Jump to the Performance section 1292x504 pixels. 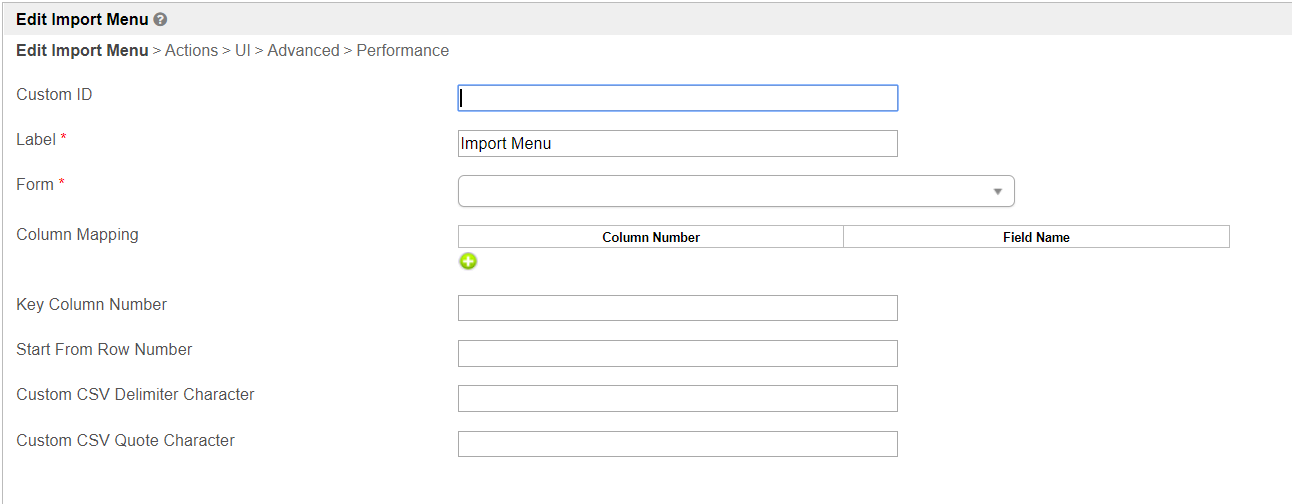[402, 50]
